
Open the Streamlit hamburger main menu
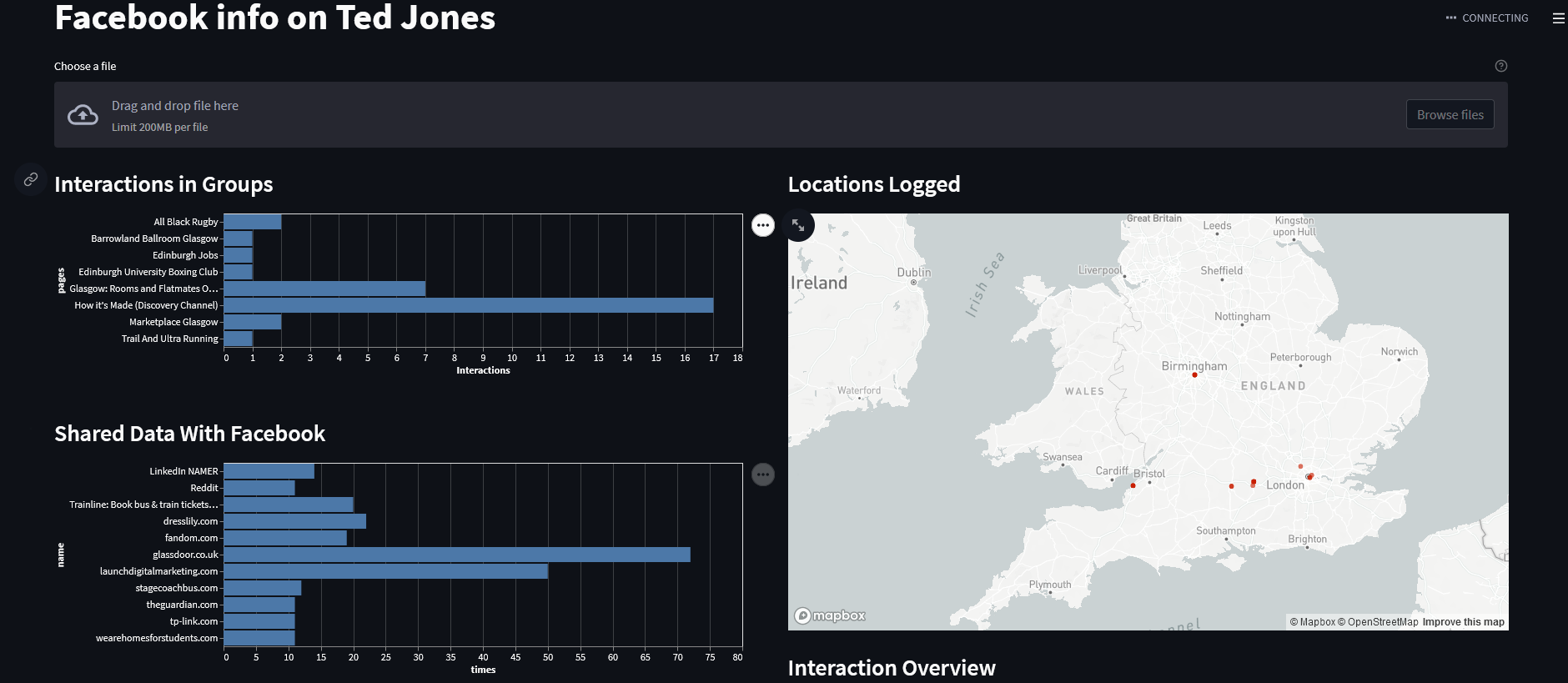[1558, 18]
